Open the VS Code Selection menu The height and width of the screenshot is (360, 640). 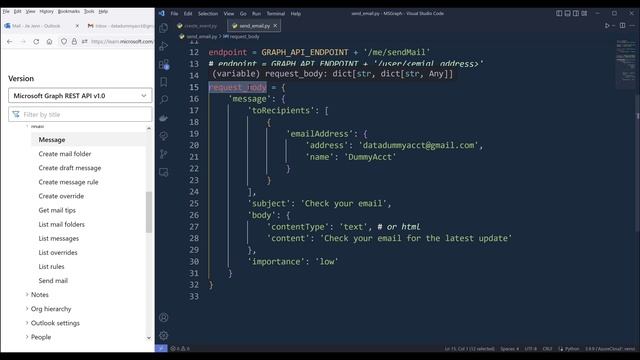click(208, 13)
